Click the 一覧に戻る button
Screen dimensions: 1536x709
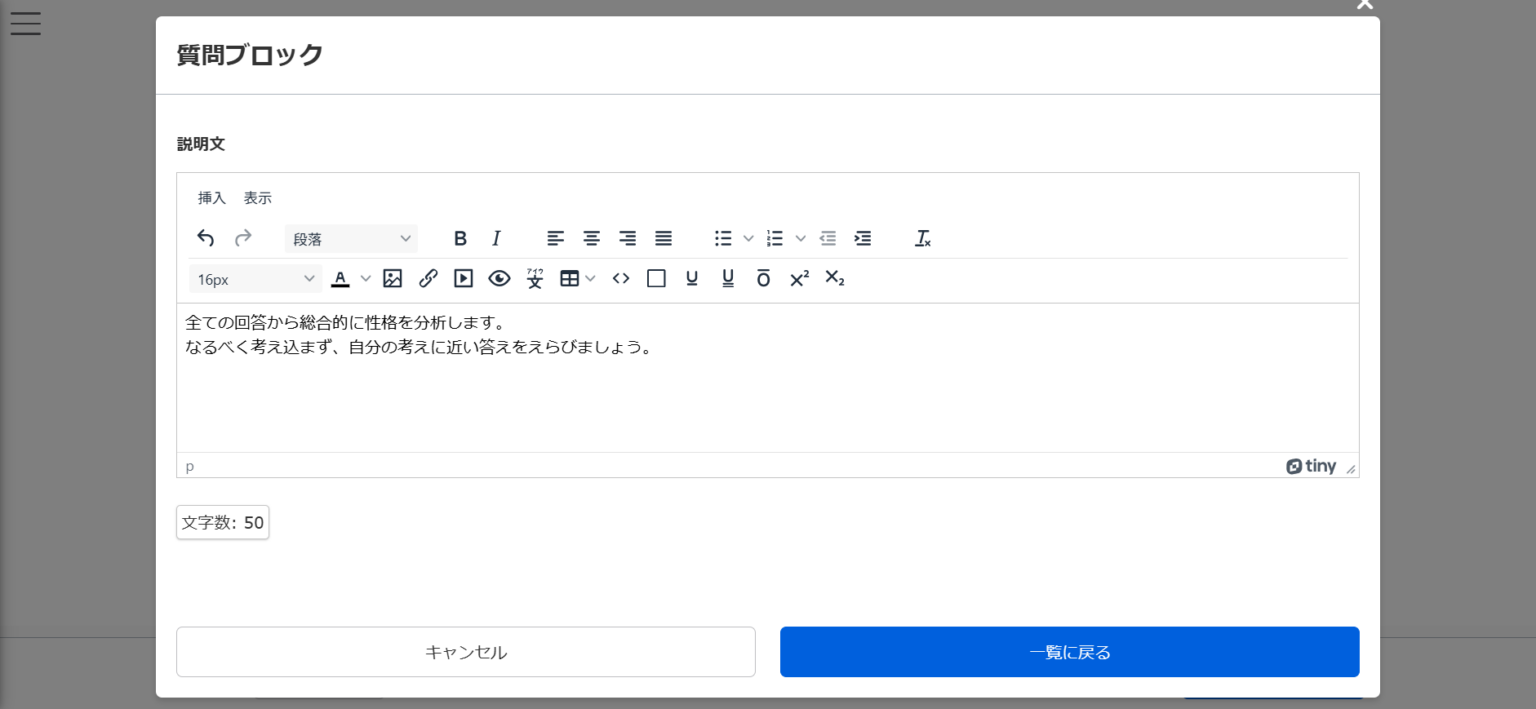pos(1069,652)
